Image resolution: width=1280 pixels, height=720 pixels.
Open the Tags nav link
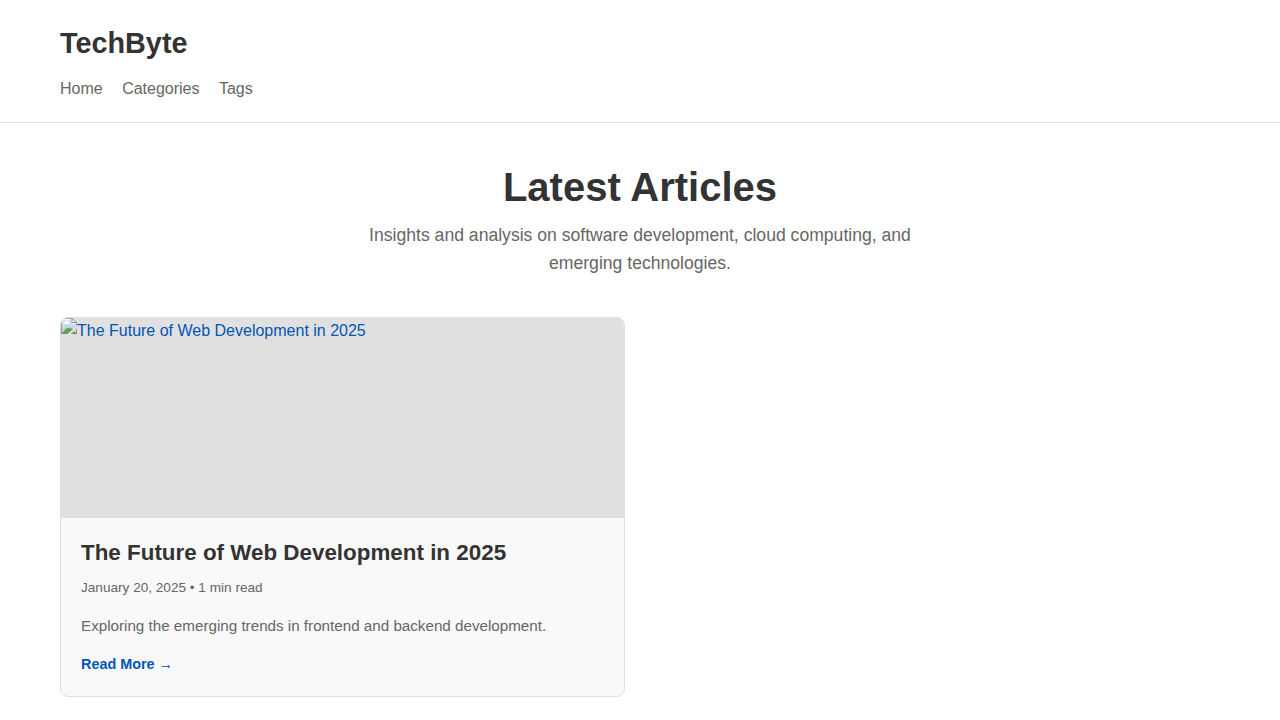[x=236, y=88]
